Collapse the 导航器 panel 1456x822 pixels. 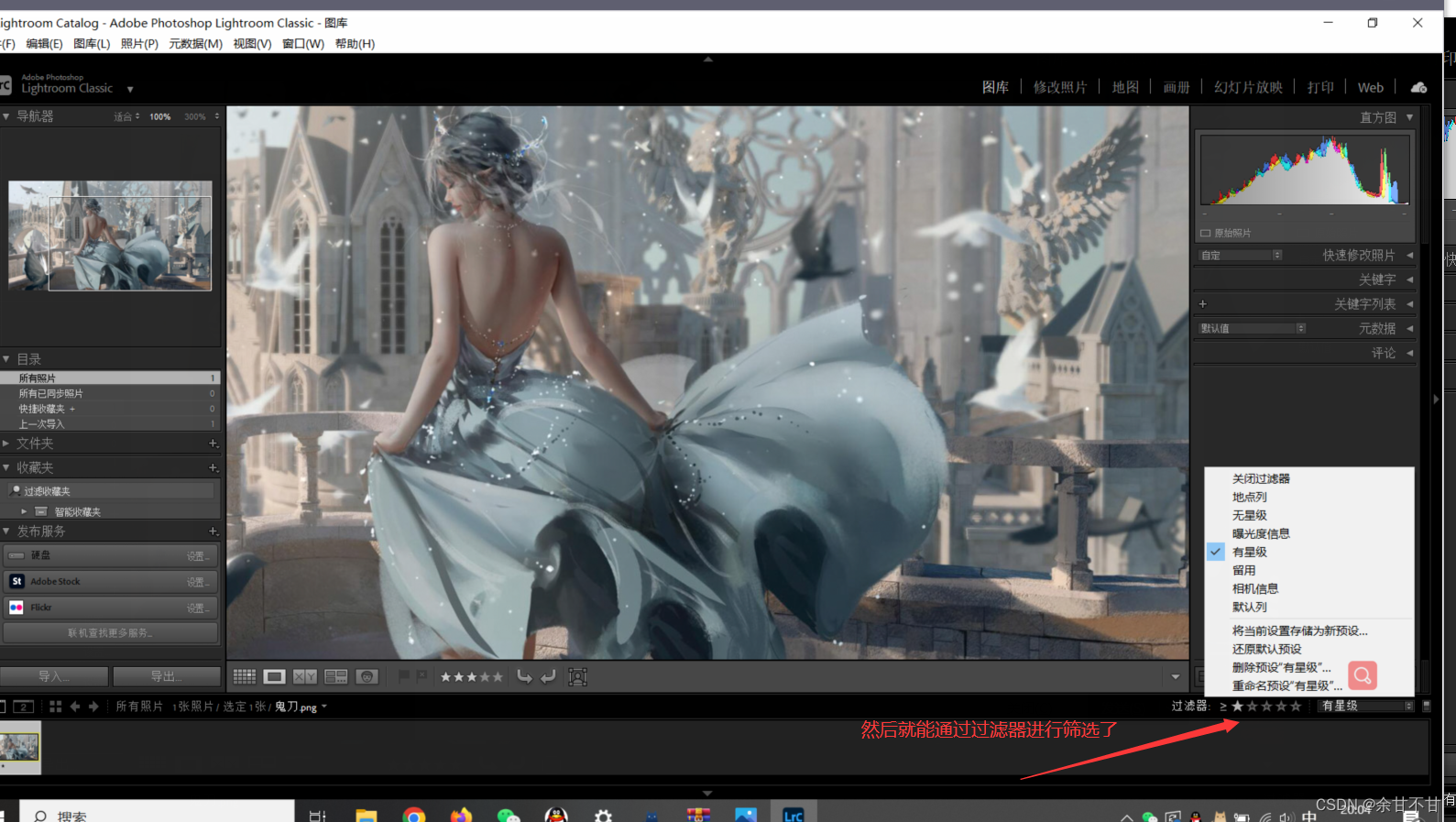[6, 116]
